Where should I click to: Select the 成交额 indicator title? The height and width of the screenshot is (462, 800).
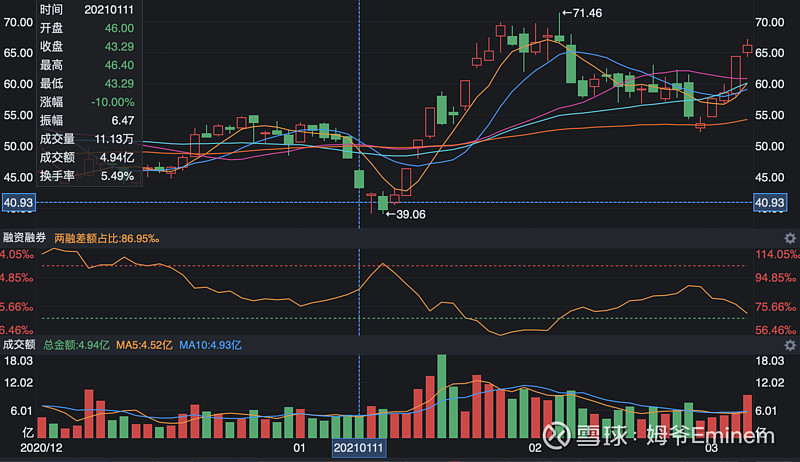(19, 345)
